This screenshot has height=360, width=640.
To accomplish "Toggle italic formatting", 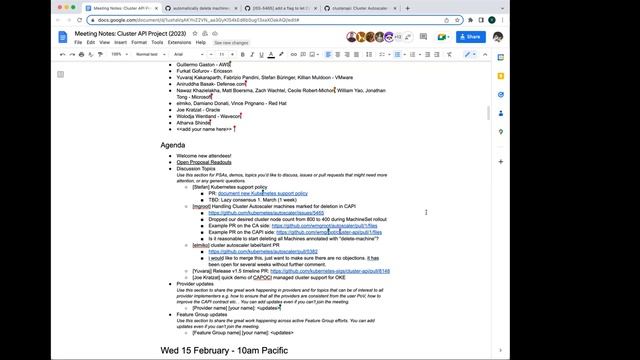I will (x=252, y=54).
